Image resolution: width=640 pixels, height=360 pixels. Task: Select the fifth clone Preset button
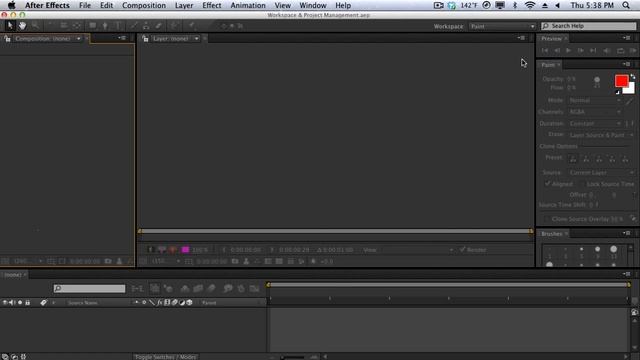(x=625, y=159)
